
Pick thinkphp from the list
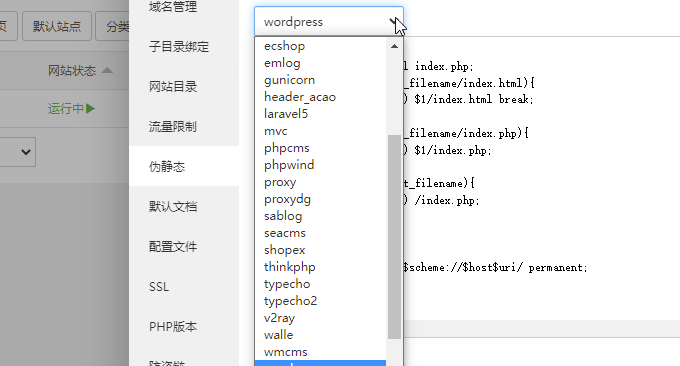click(320, 267)
